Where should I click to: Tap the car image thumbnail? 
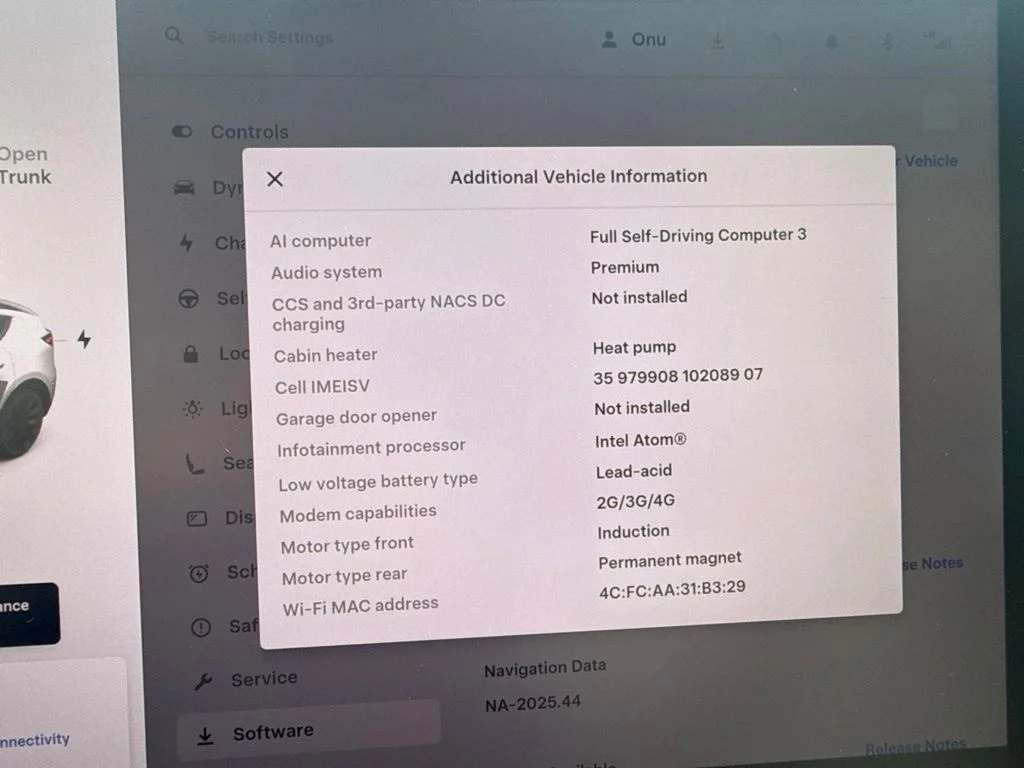coord(26,379)
